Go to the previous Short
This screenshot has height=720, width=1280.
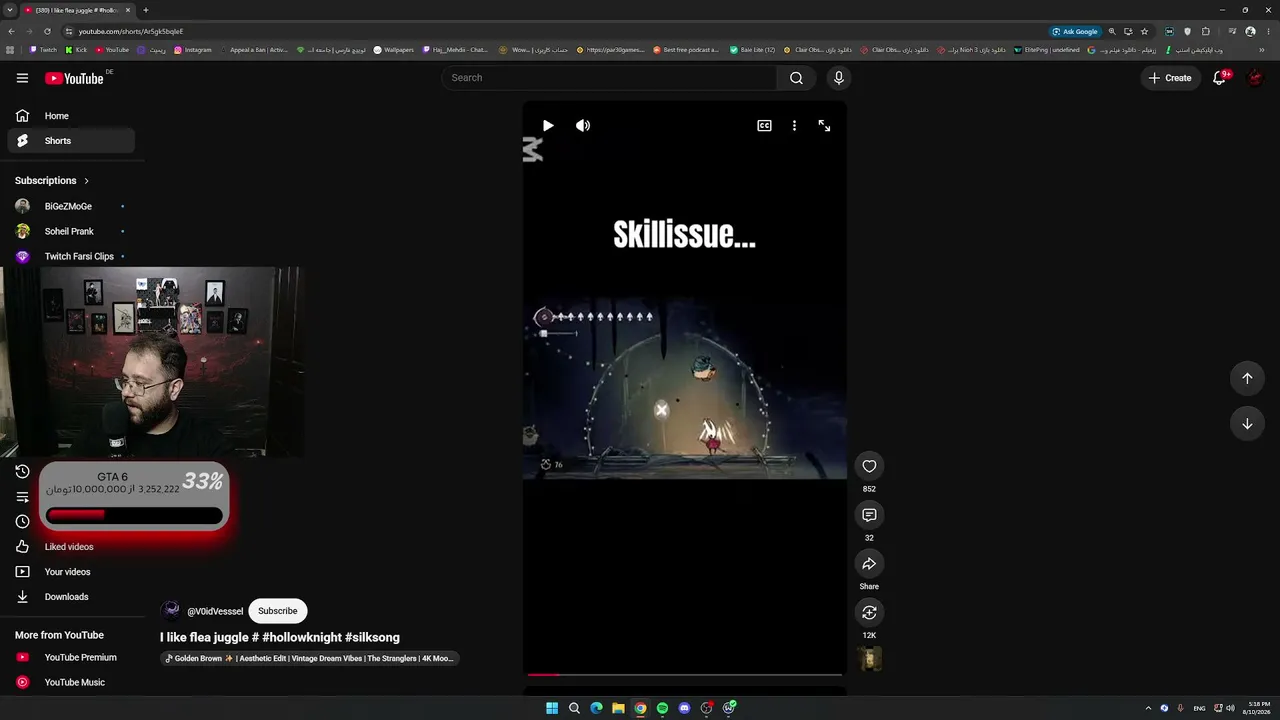[x=1247, y=378]
